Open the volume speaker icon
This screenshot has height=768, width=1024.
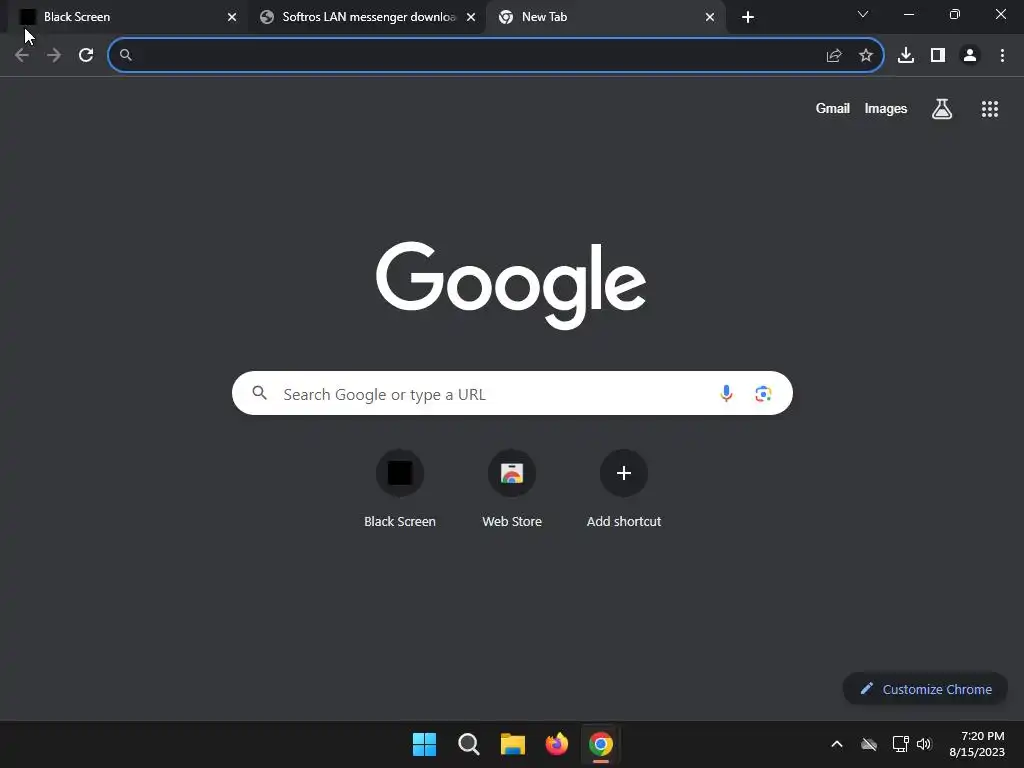[924, 744]
